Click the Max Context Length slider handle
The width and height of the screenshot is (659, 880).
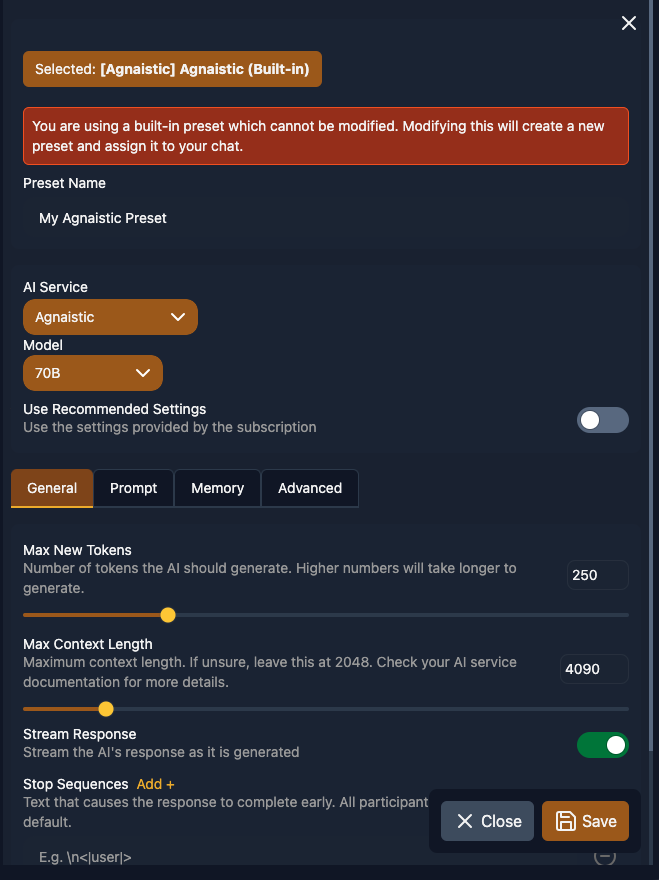pyautogui.click(x=105, y=709)
